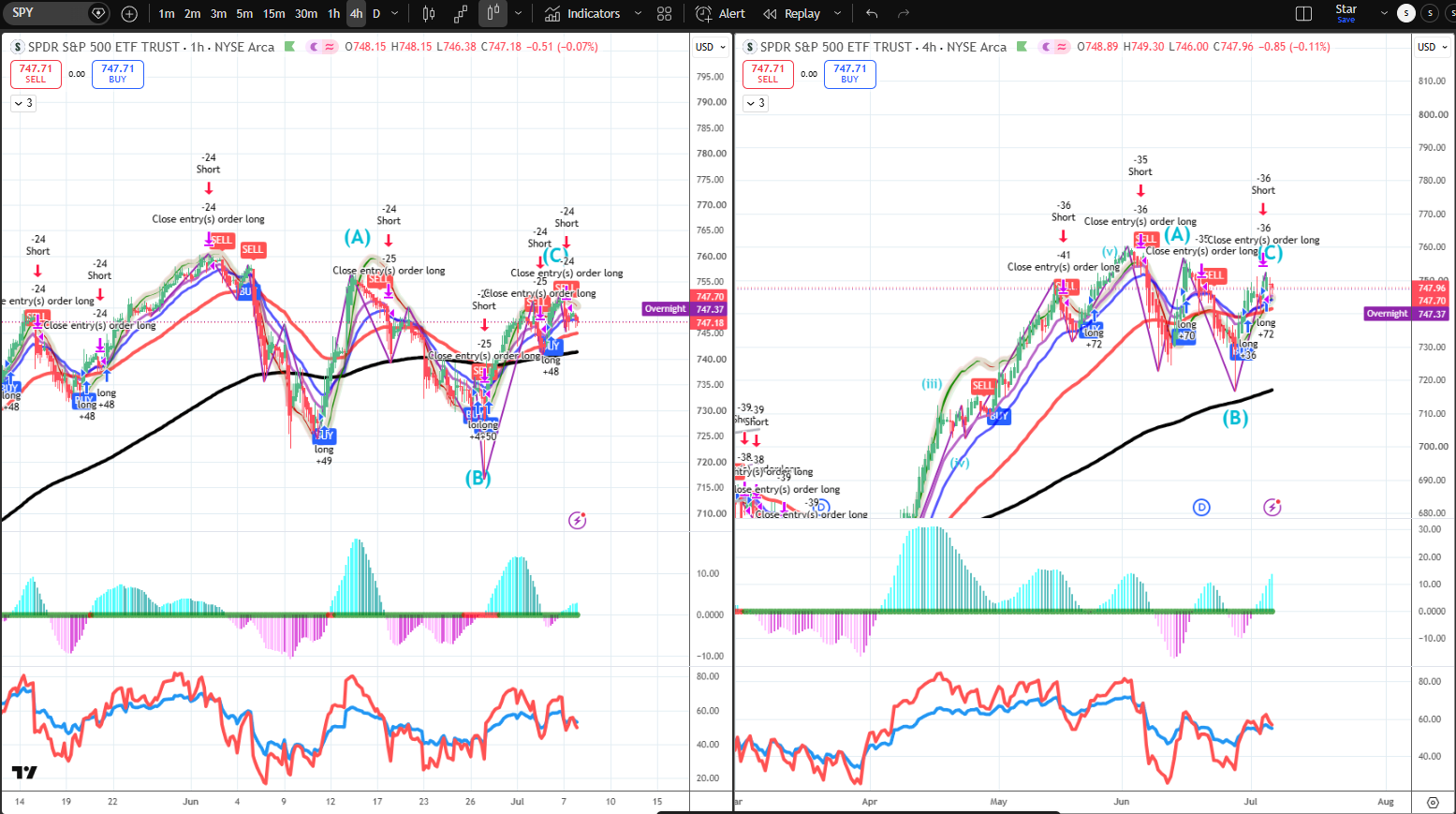This screenshot has width=1456, height=814.
Task: Click the 4h chart title 'SPDR S&P 500 ETF TRUST'
Action: point(837,47)
